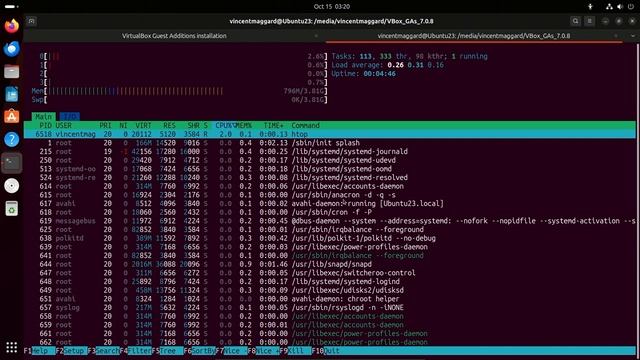
Task: Click F3 Search in htop footer
Action: point(103,351)
